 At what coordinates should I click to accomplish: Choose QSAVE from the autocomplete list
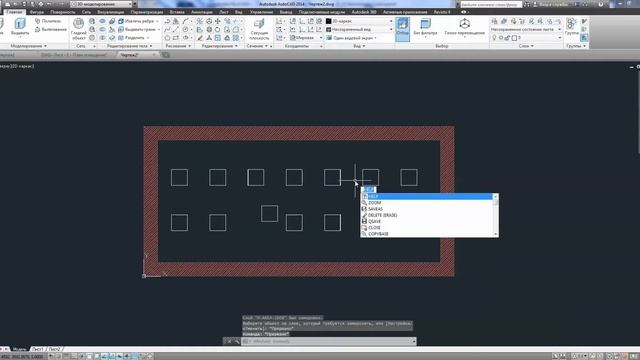click(427, 221)
